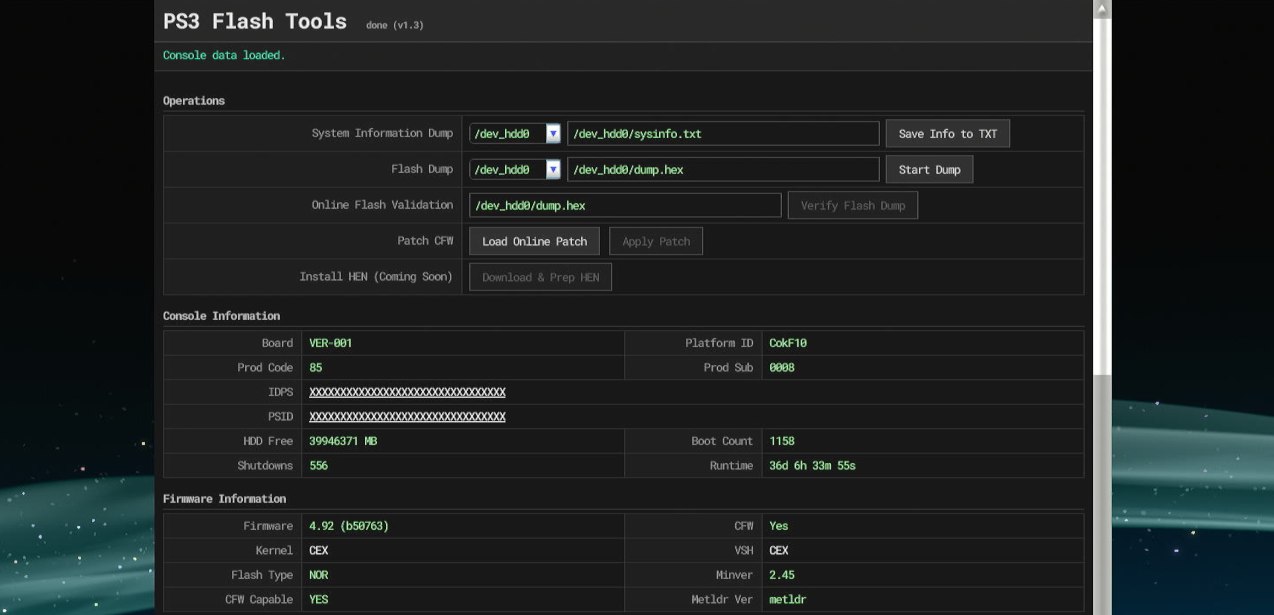Viewport: 1274px width, 615px height.
Task: Click the Firmware Information section heading
Action: [224, 498]
